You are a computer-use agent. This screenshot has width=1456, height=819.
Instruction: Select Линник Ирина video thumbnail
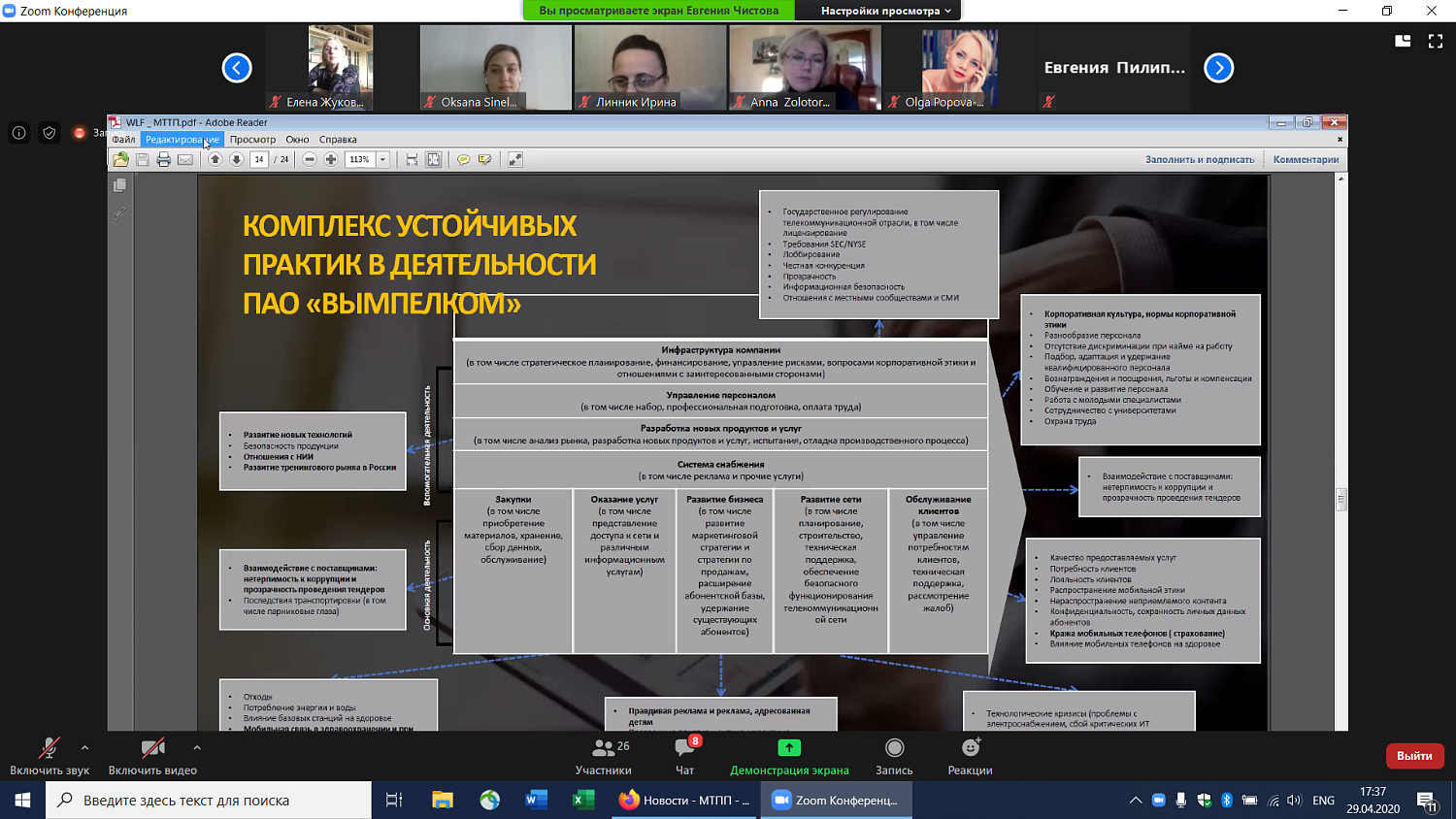click(650, 68)
